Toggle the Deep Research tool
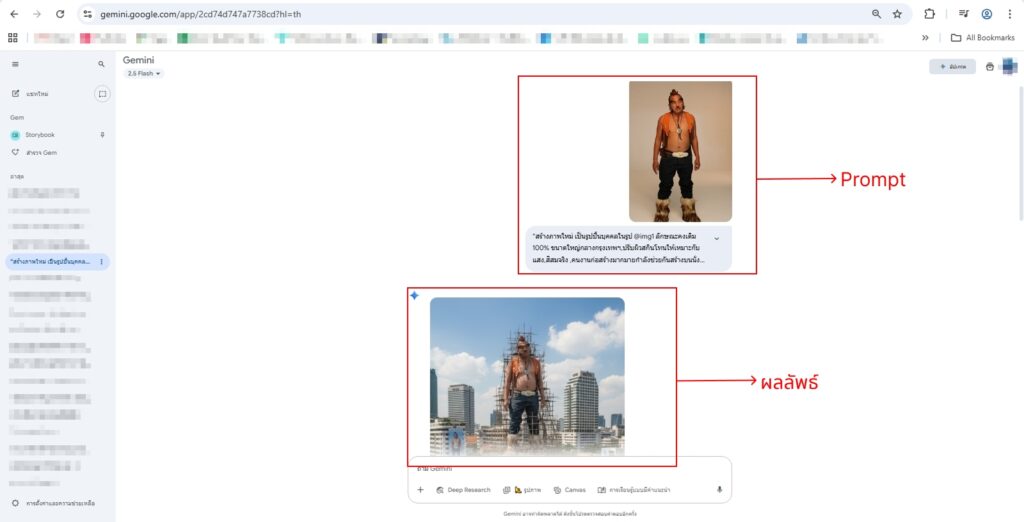 point(463,490)
